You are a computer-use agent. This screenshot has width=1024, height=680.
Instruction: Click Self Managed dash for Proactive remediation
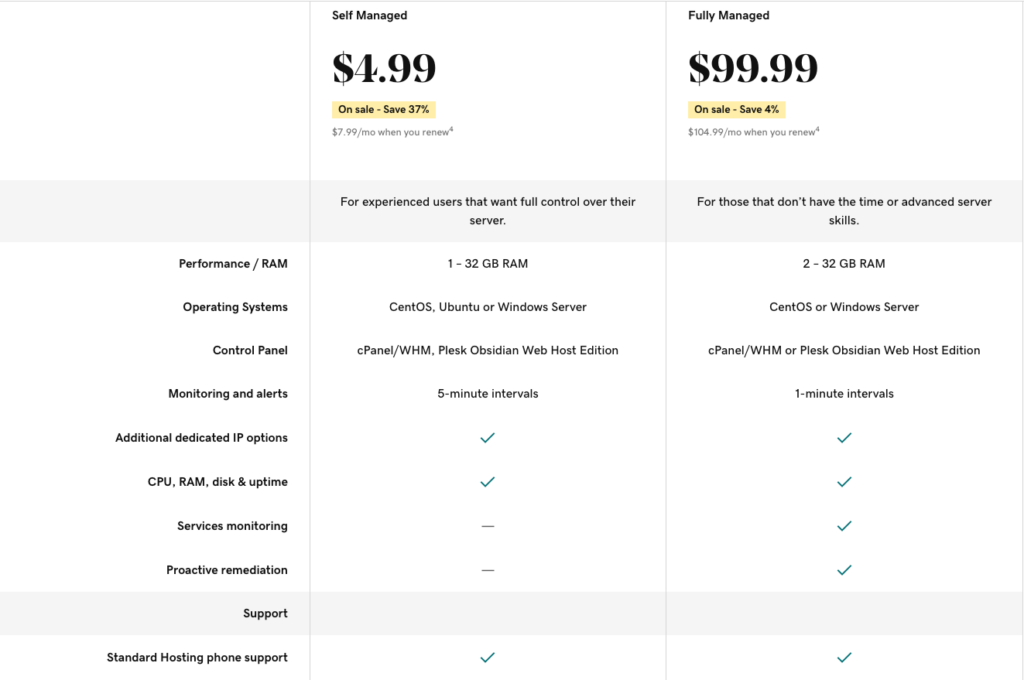pos(487,570)
